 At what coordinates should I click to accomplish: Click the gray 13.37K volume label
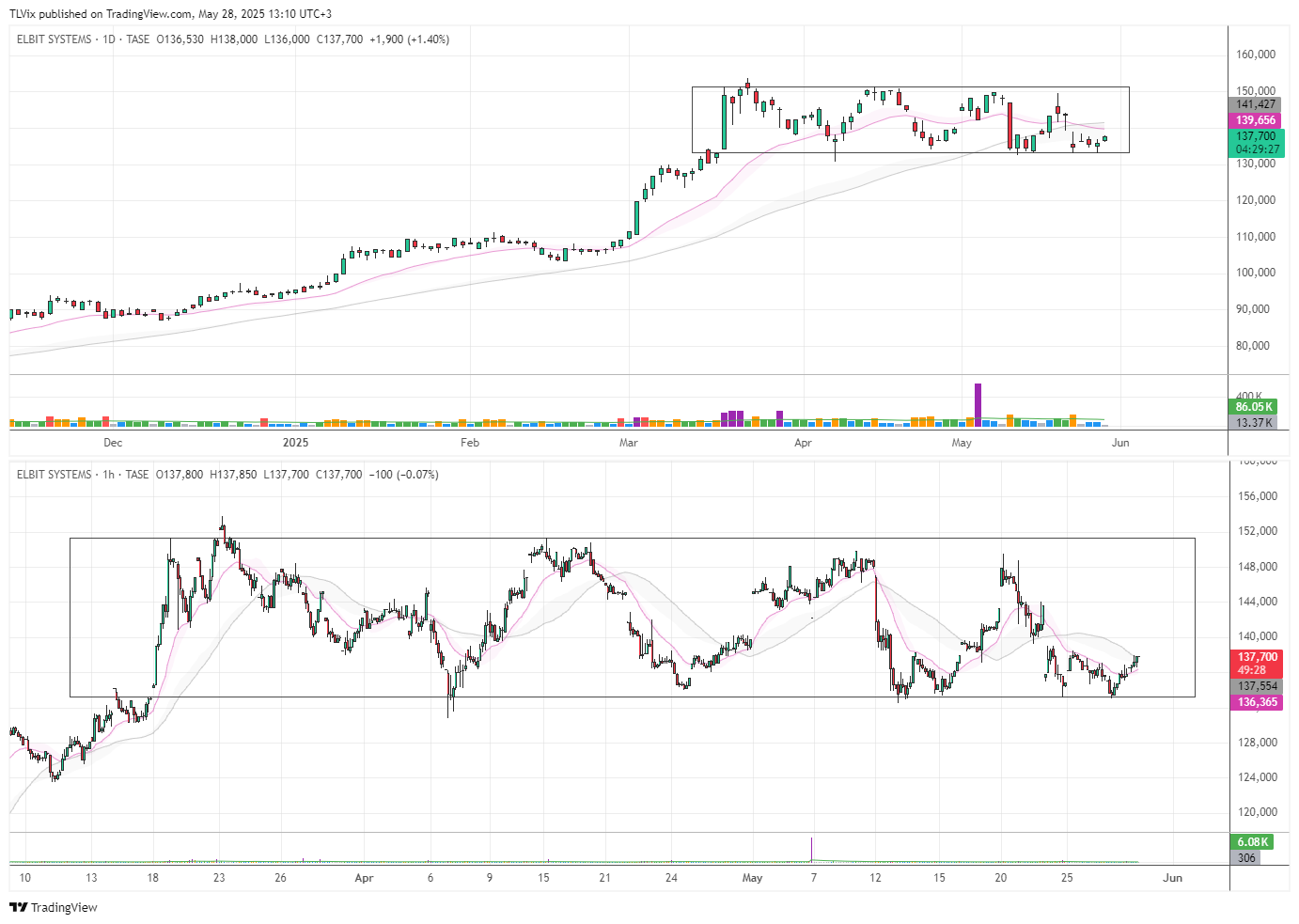[1253, 423]
